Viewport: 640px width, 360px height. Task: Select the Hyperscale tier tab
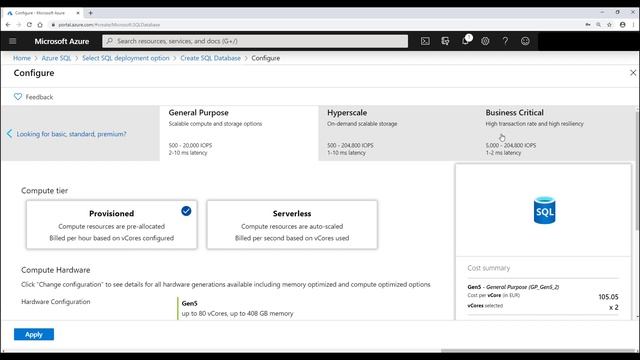tap(398, 133)
